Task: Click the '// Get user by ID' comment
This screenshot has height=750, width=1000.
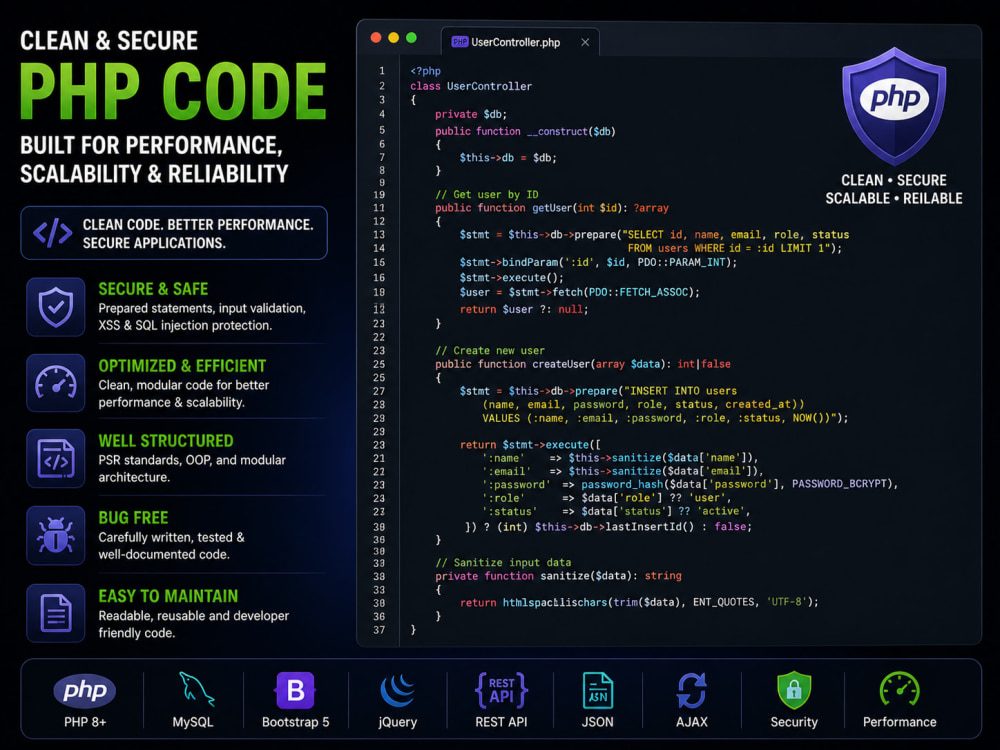Action: click(x=487, y=195)
